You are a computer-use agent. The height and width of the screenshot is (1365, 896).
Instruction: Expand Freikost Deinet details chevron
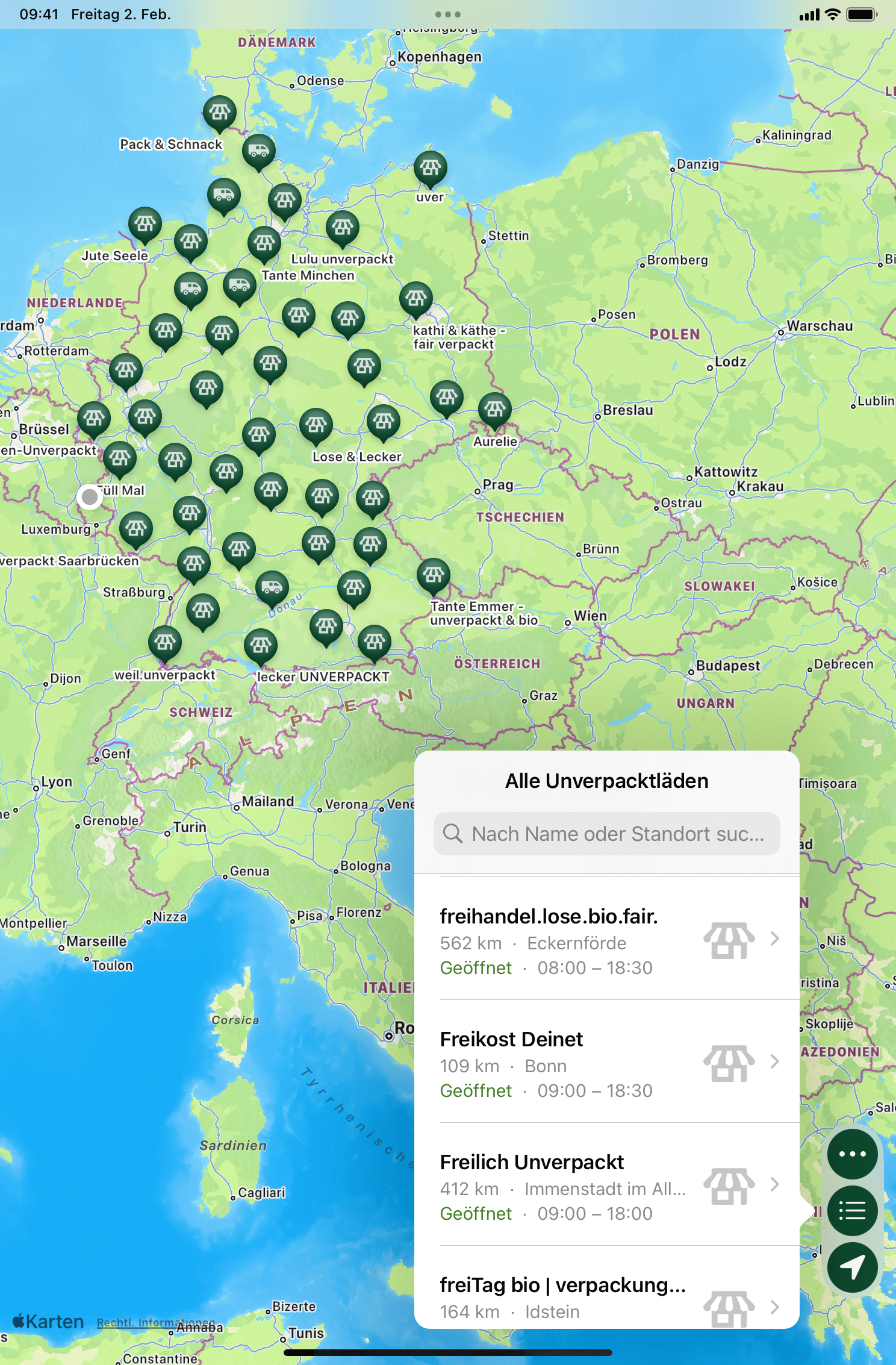coord(774,1061)
